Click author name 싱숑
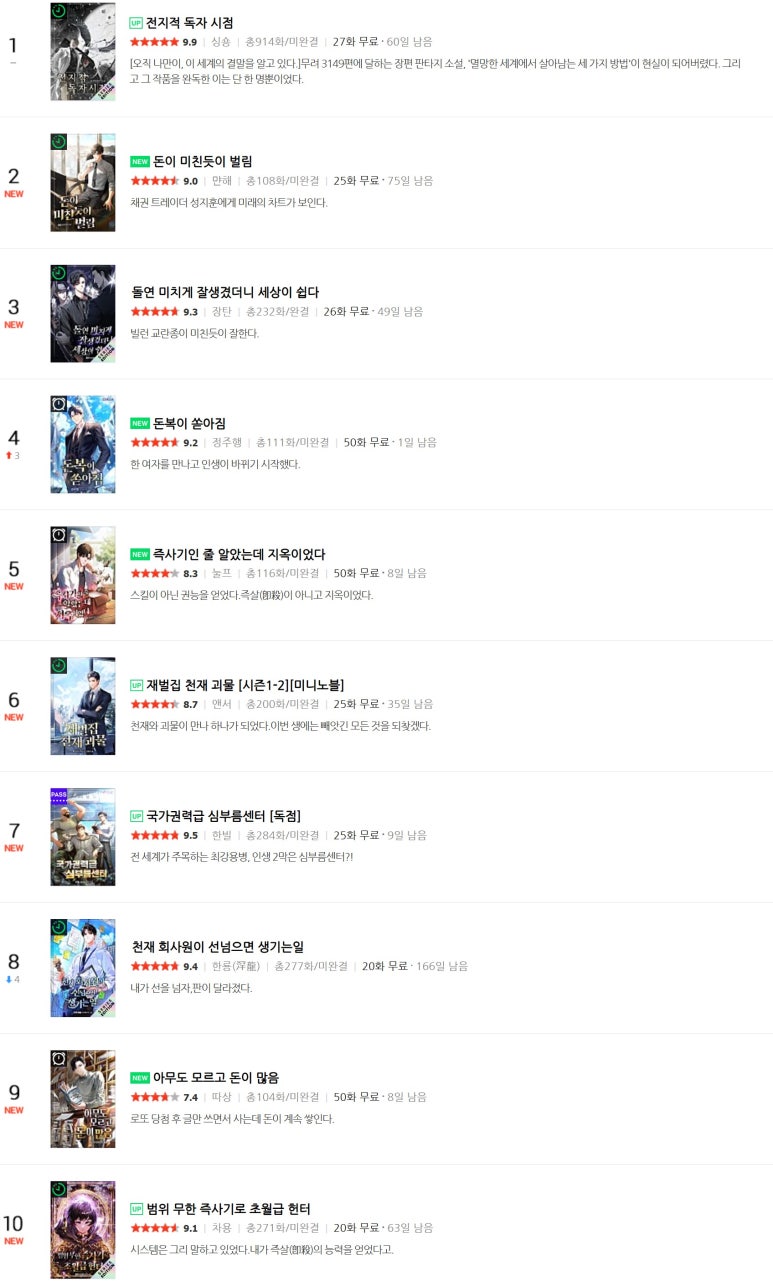Viewport: 773px width, 1281px height. tap(221, 42)
